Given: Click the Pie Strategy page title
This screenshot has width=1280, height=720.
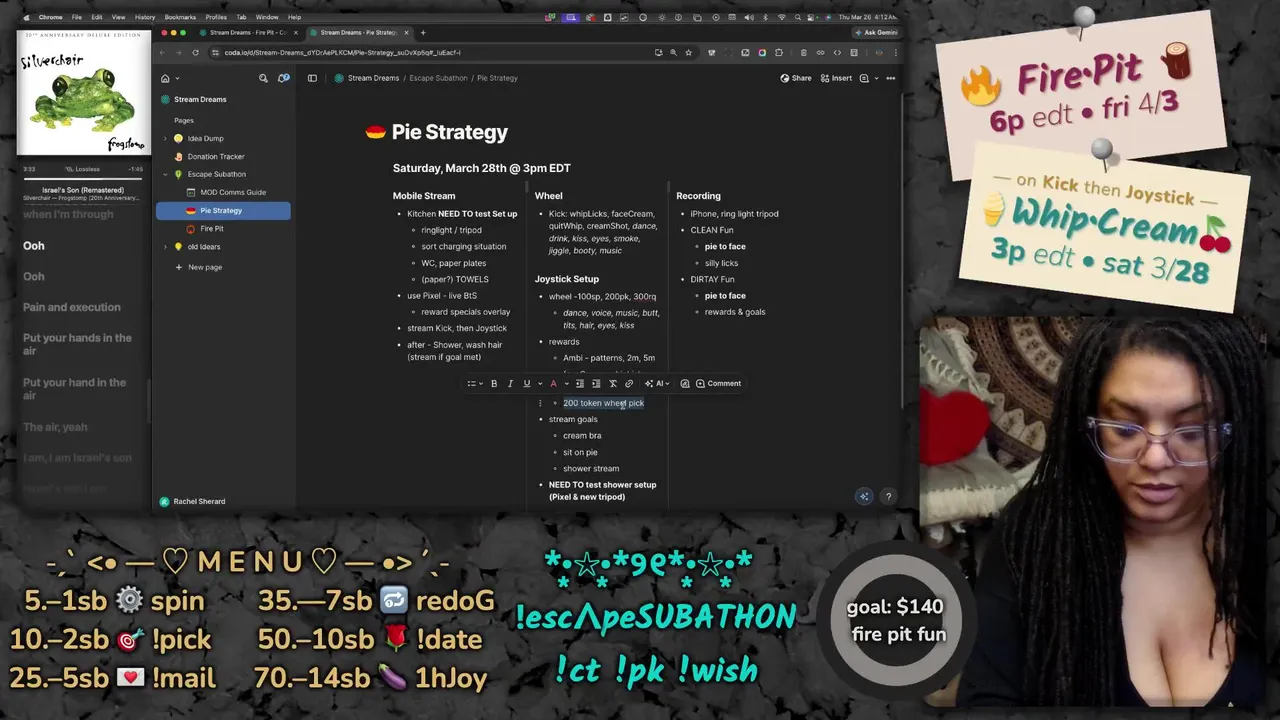Looking at the screenshot, I should pos(450,132).
